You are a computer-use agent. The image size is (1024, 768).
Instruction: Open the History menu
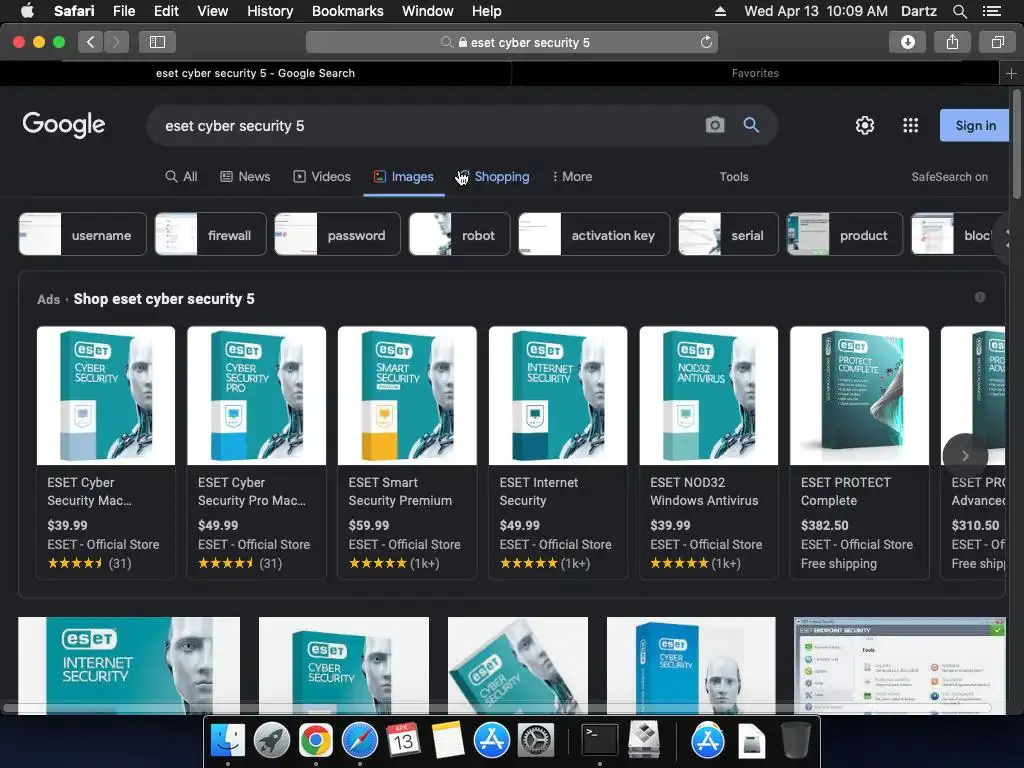click(270, 11)
